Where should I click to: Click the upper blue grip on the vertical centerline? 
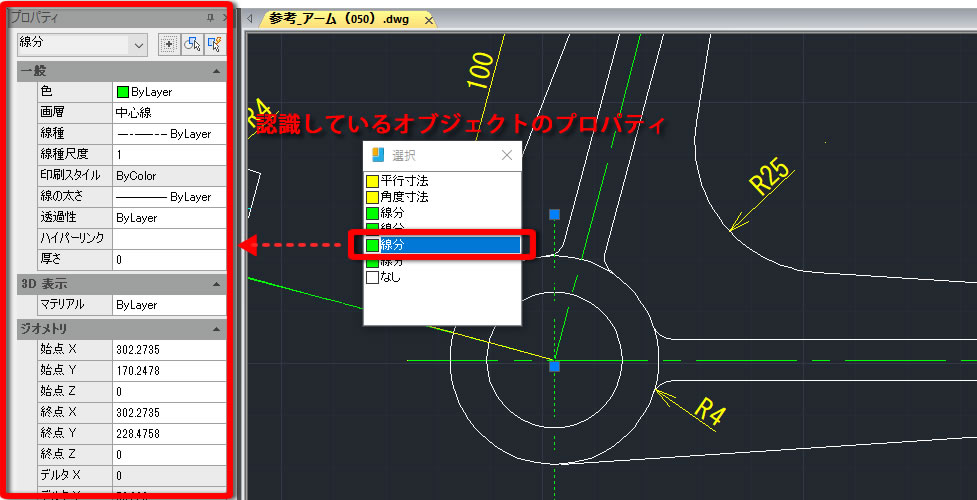point(555,214)
